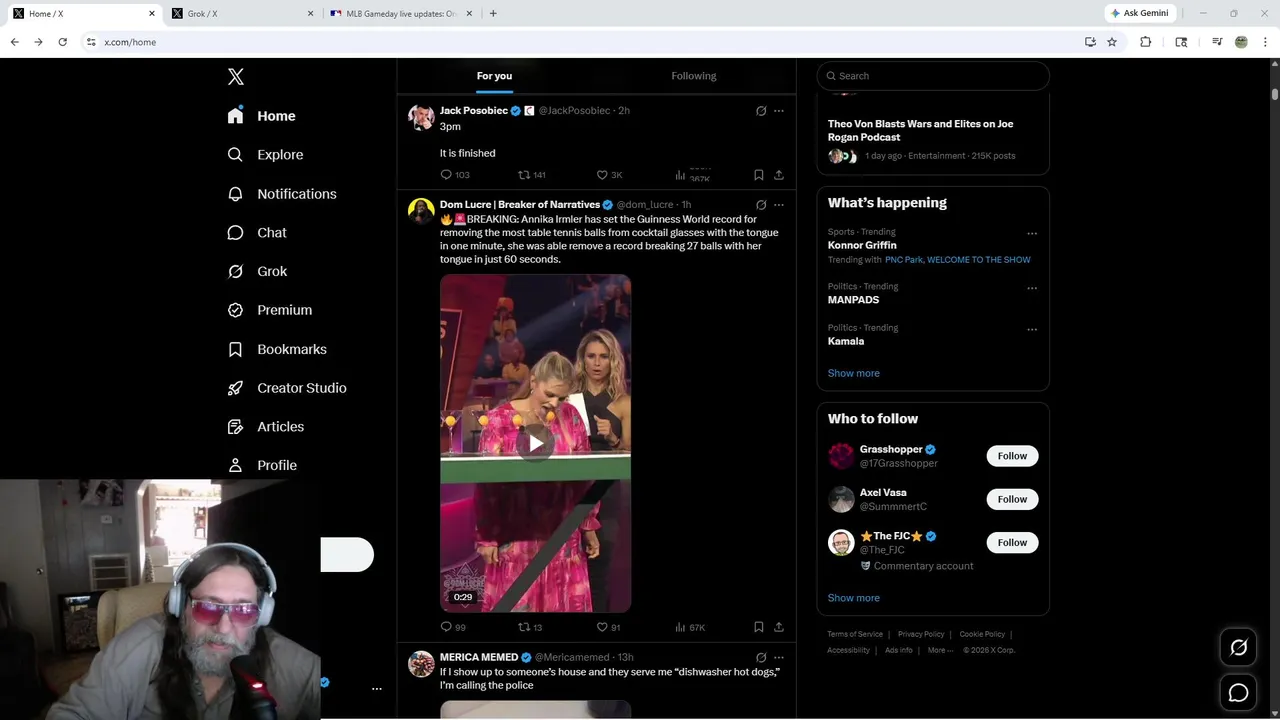Follow Grasshopper
1280x720 pixels.
[x=1012, y=456]
